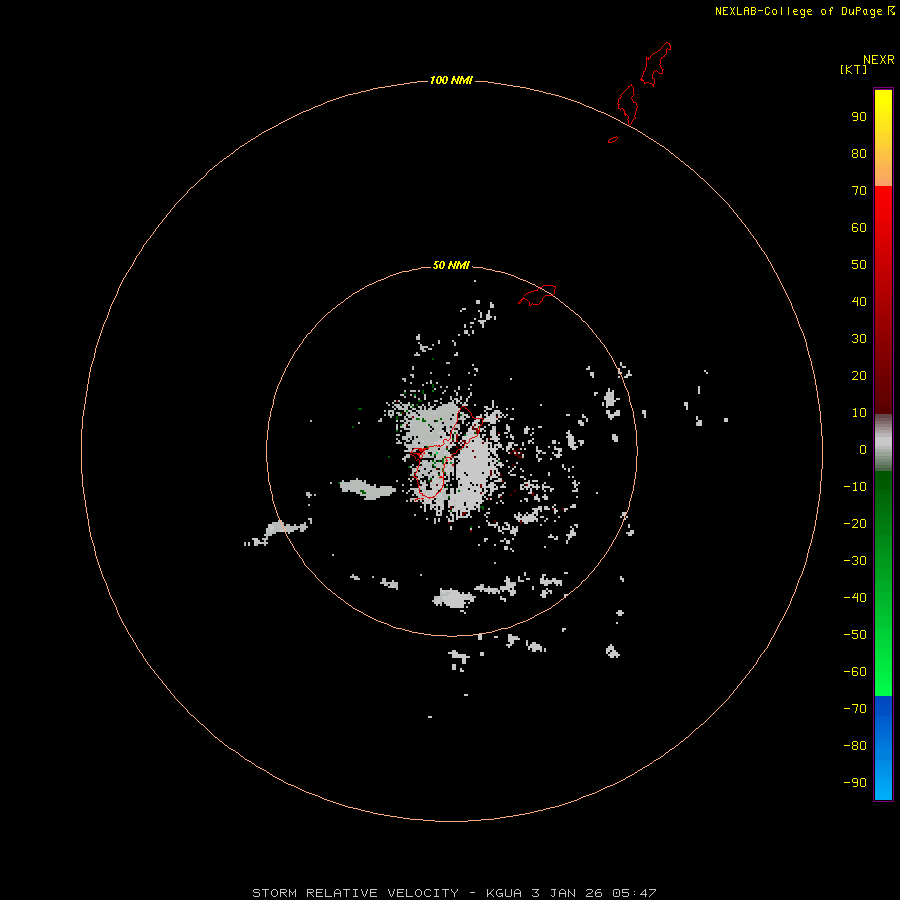Click the 50 NMI range ring label
The height and width of the screenshot is (900, 900).
click(451, 265)
